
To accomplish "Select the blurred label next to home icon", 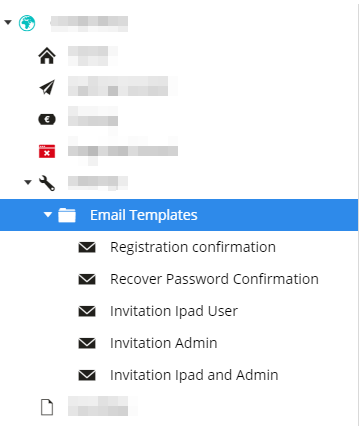I will [x=93, y=56].
